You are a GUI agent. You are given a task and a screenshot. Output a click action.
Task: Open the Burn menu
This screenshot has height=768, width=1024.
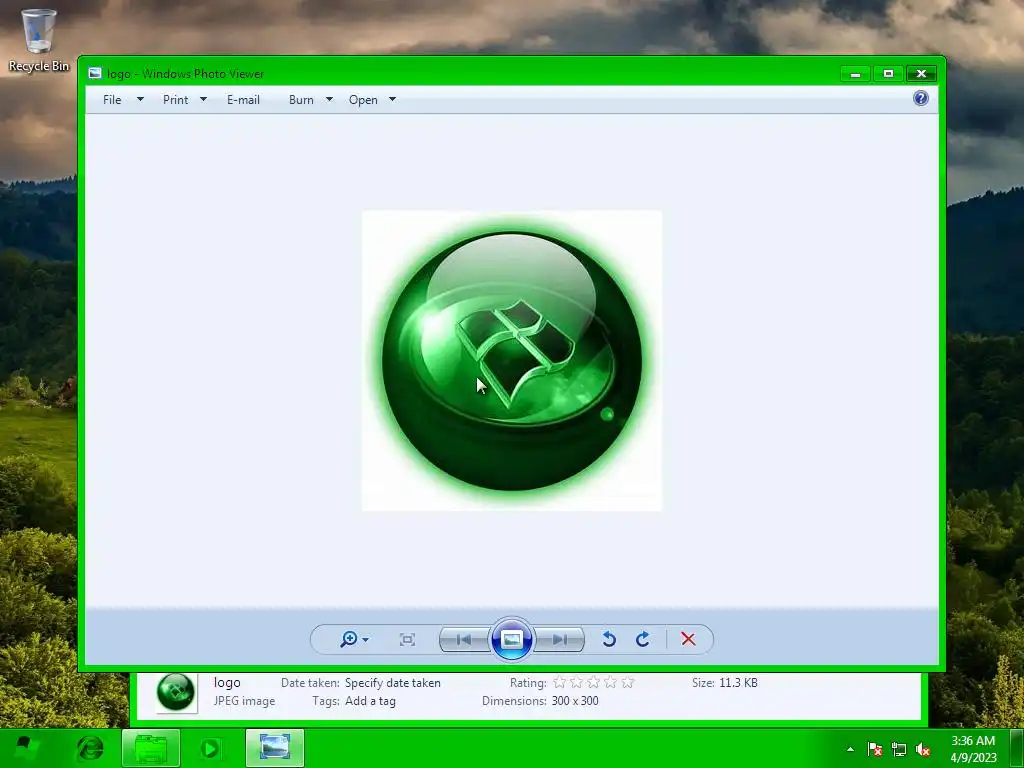[x=301, y=99]
